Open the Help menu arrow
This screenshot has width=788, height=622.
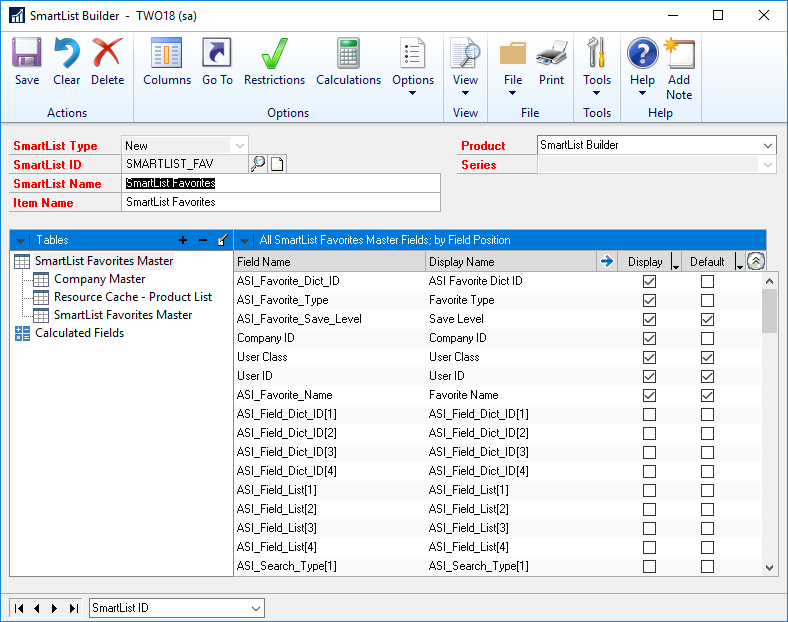[x=642, y=93]
